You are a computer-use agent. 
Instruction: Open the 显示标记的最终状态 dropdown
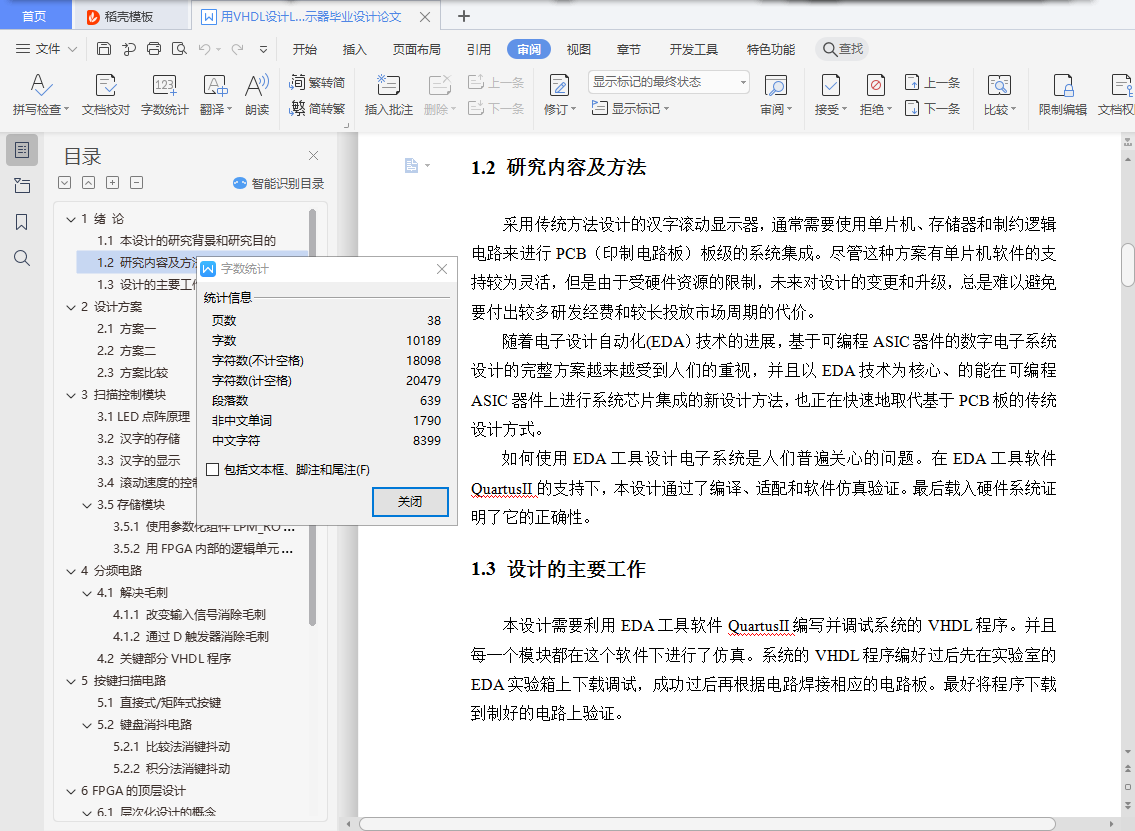pyautogui.click(x=668, y=82)
